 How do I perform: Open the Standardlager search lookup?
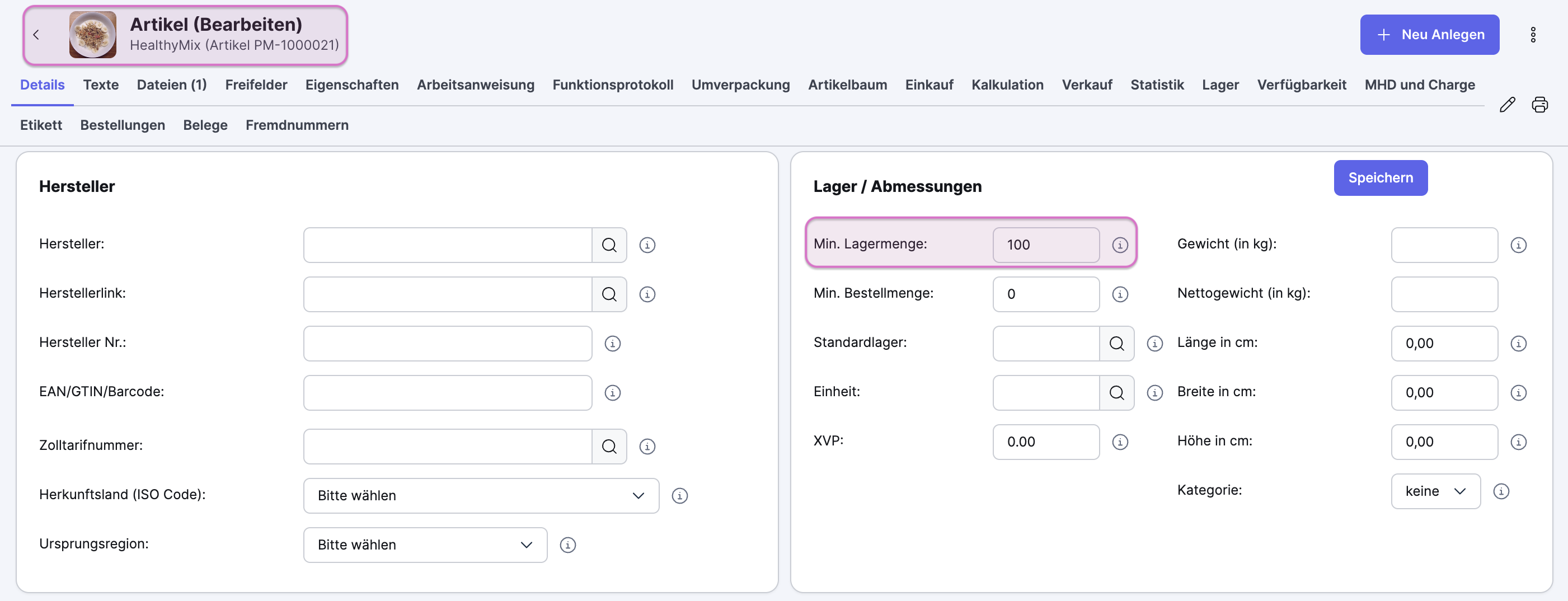click(x=1117, y=344)
